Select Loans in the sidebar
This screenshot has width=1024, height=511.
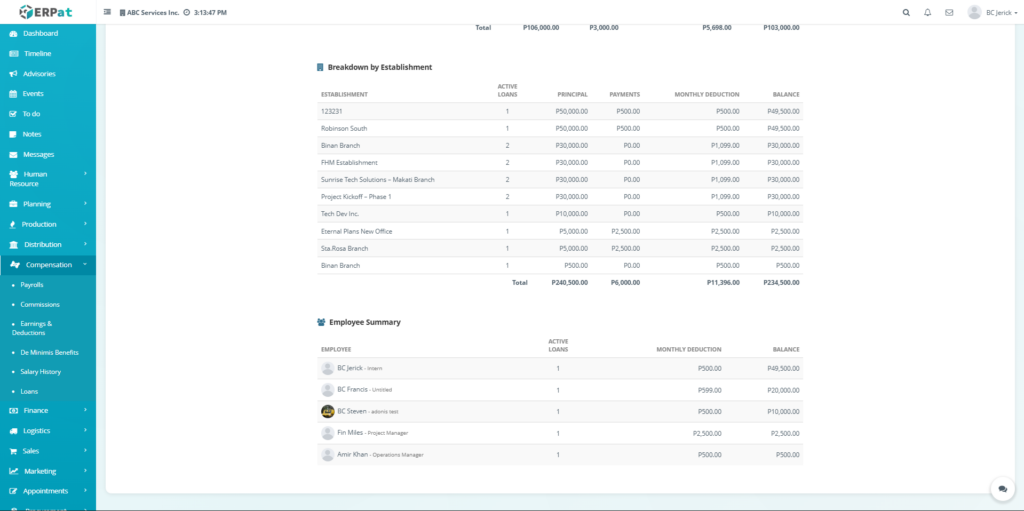click(29, 391)
